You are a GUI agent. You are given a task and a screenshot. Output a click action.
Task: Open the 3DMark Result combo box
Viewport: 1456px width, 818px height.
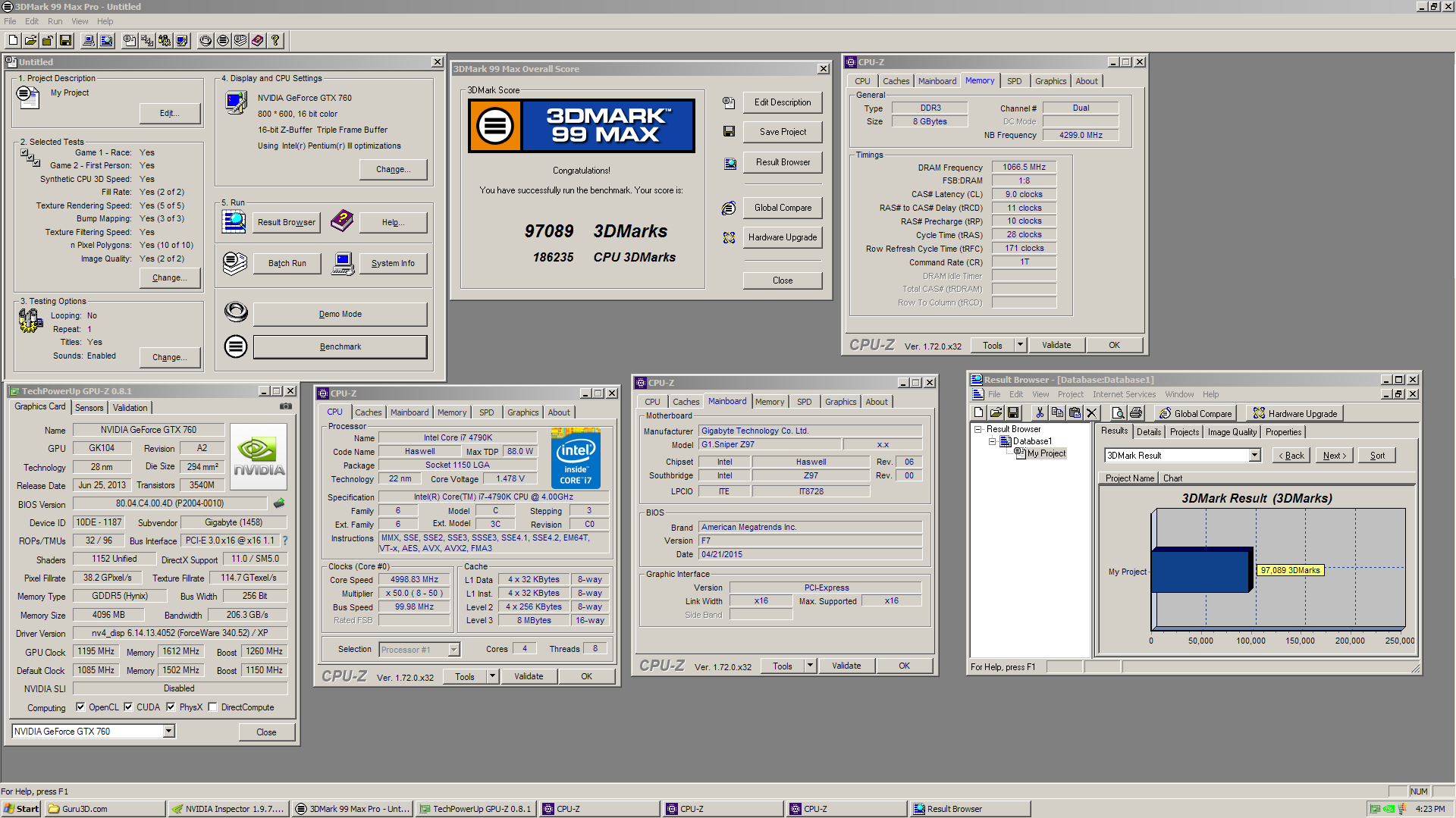(1254, 456)
